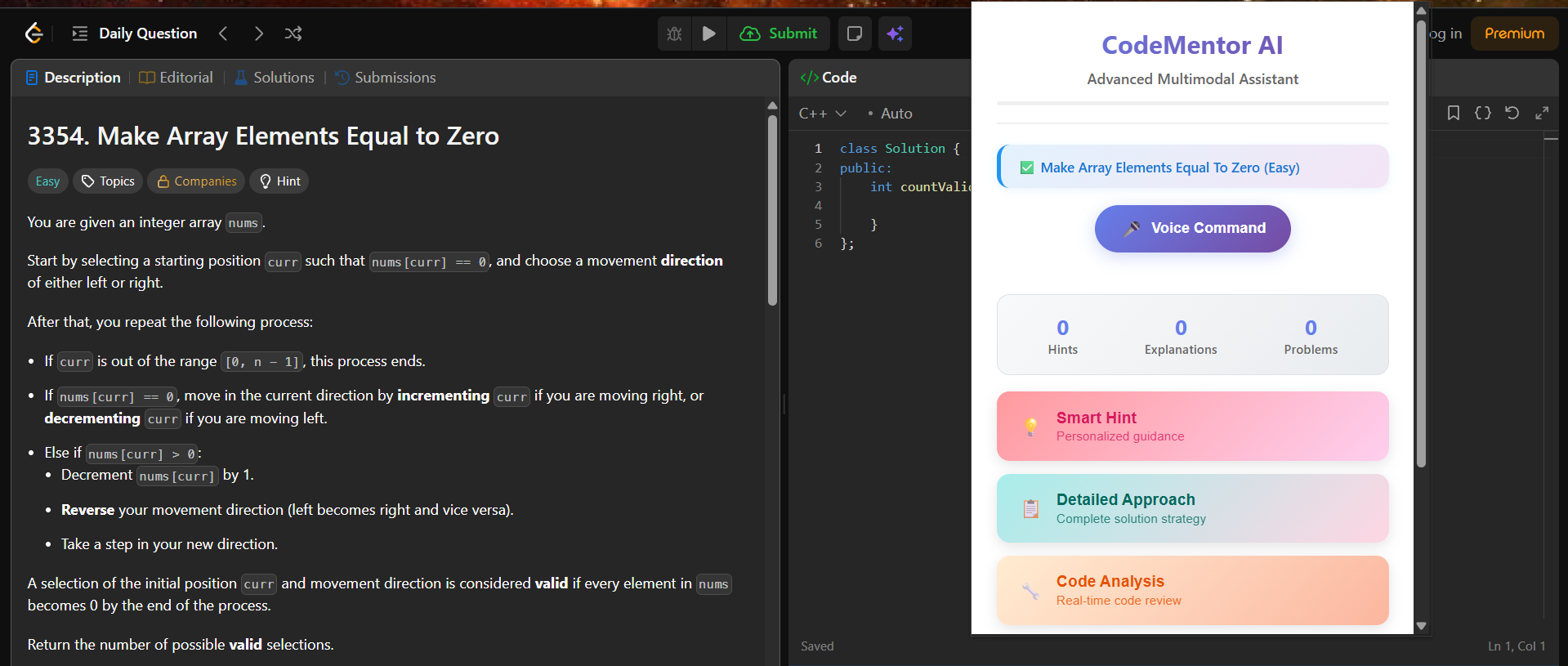Click the CodeMentor scrollbar down arrow
Image resolution: width=1568 pixels, height=666 pixels.
tap(1421, 626)
